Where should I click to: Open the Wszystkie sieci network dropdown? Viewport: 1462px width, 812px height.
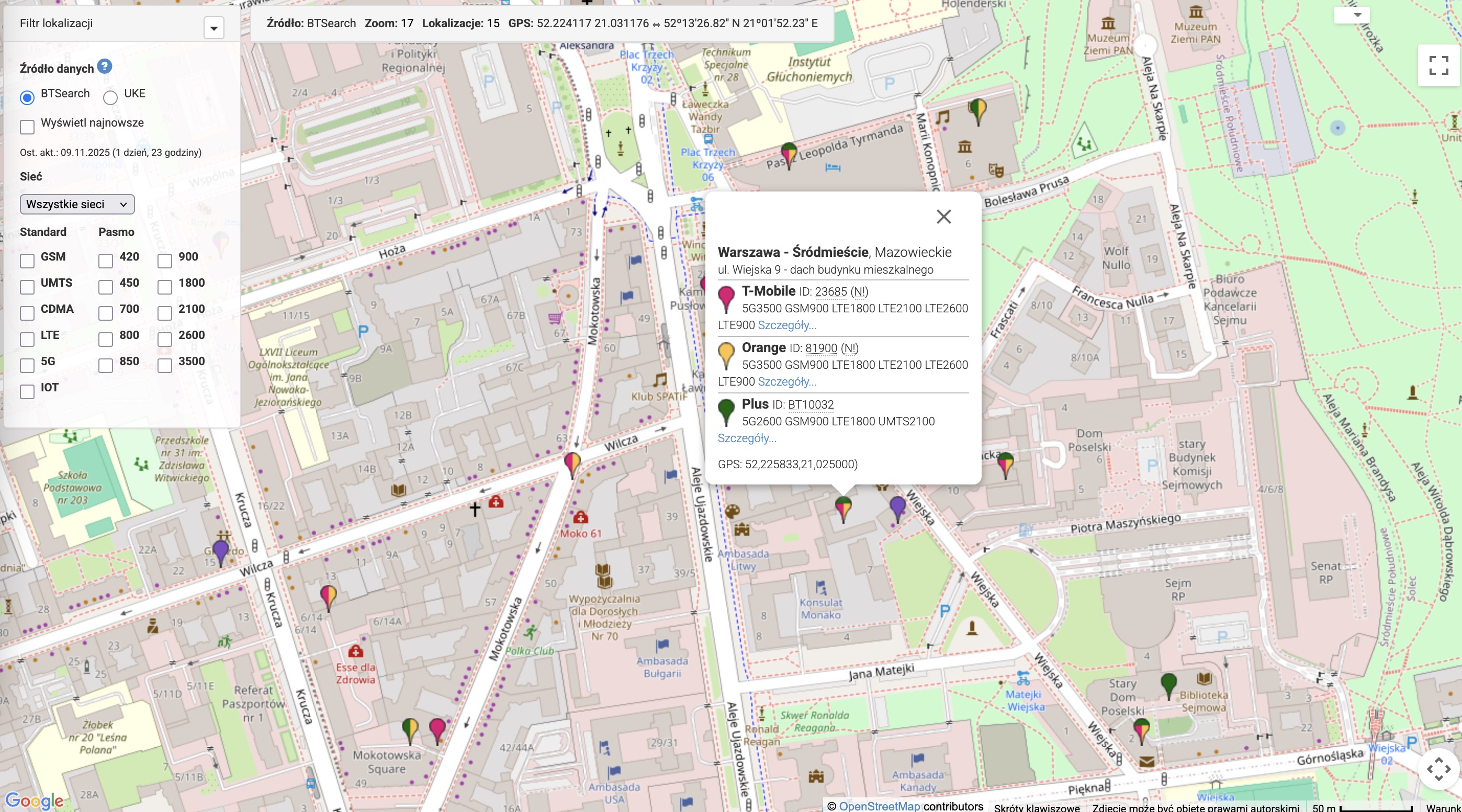[x=77, y=204]
